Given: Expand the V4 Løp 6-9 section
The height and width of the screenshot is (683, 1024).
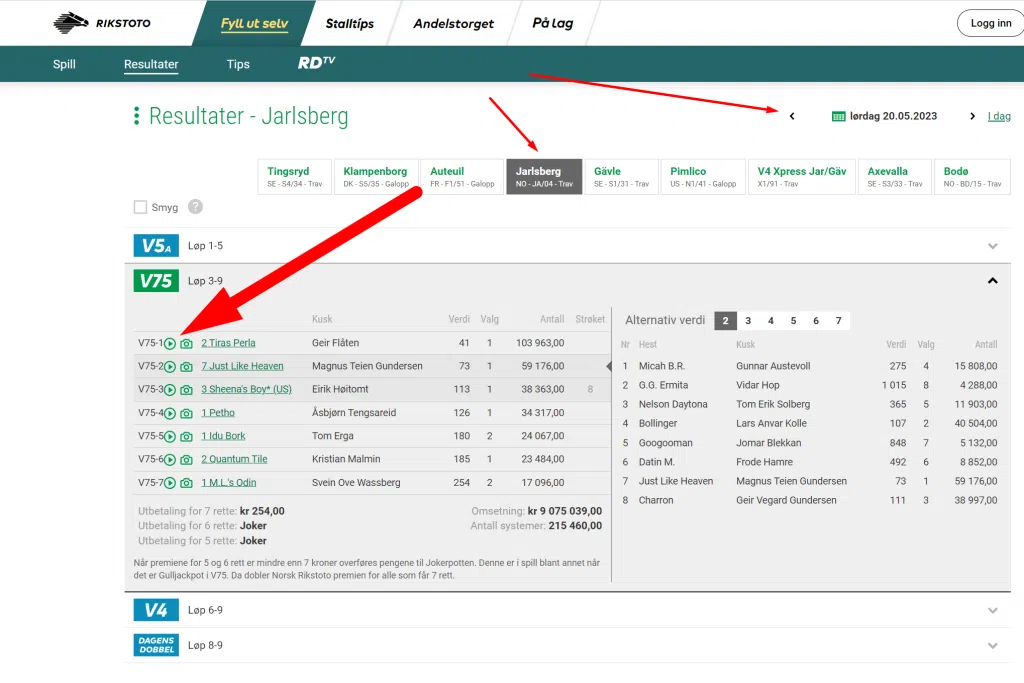Looking at the screenshot, I should [x=993, y=611].
